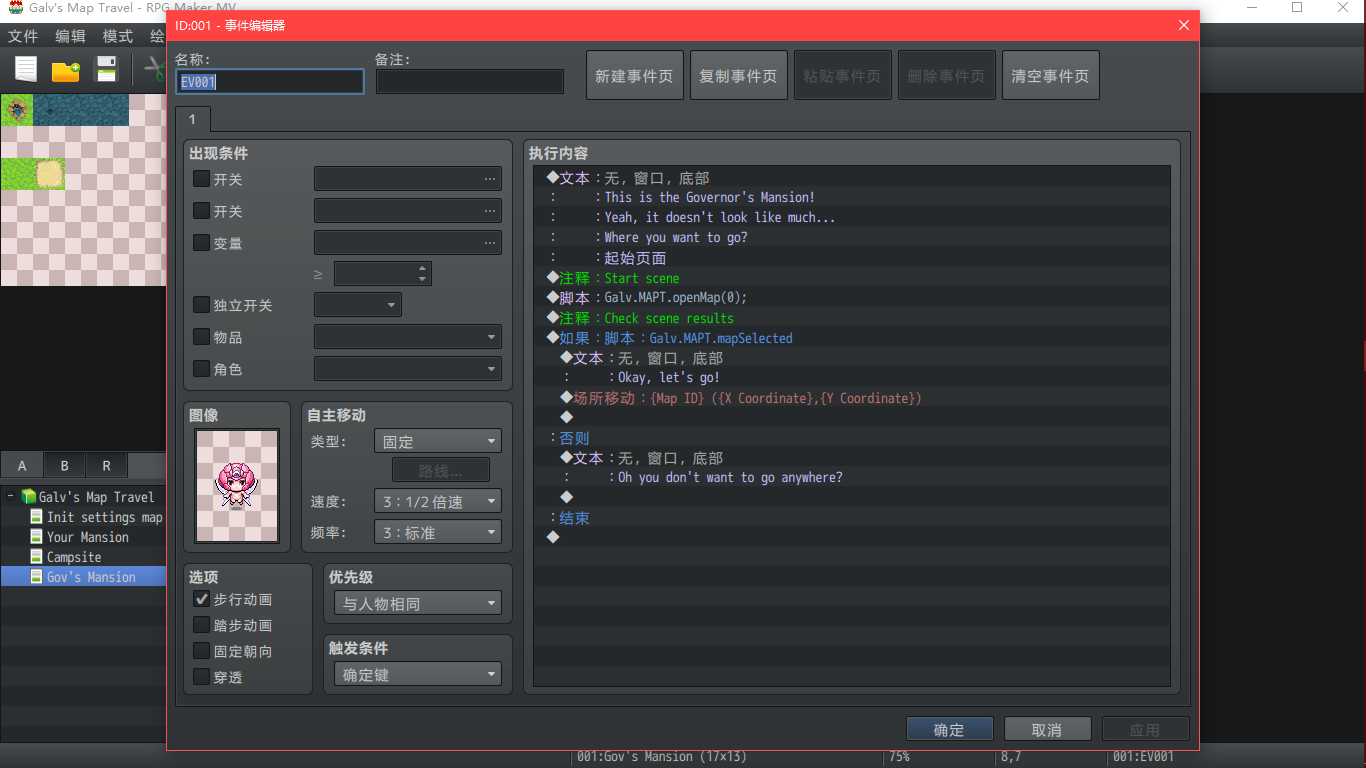Switch to tileset tab A
Image resolution: width=1366 pixels, height=768 pixels.
pos(22,465)
